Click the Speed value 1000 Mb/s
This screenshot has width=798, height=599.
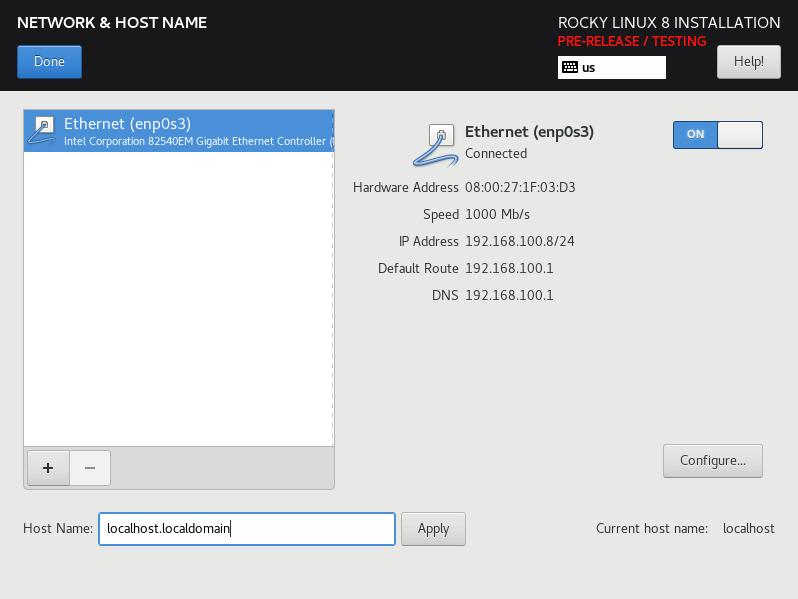pyautogui.click(x=497, y=214)
